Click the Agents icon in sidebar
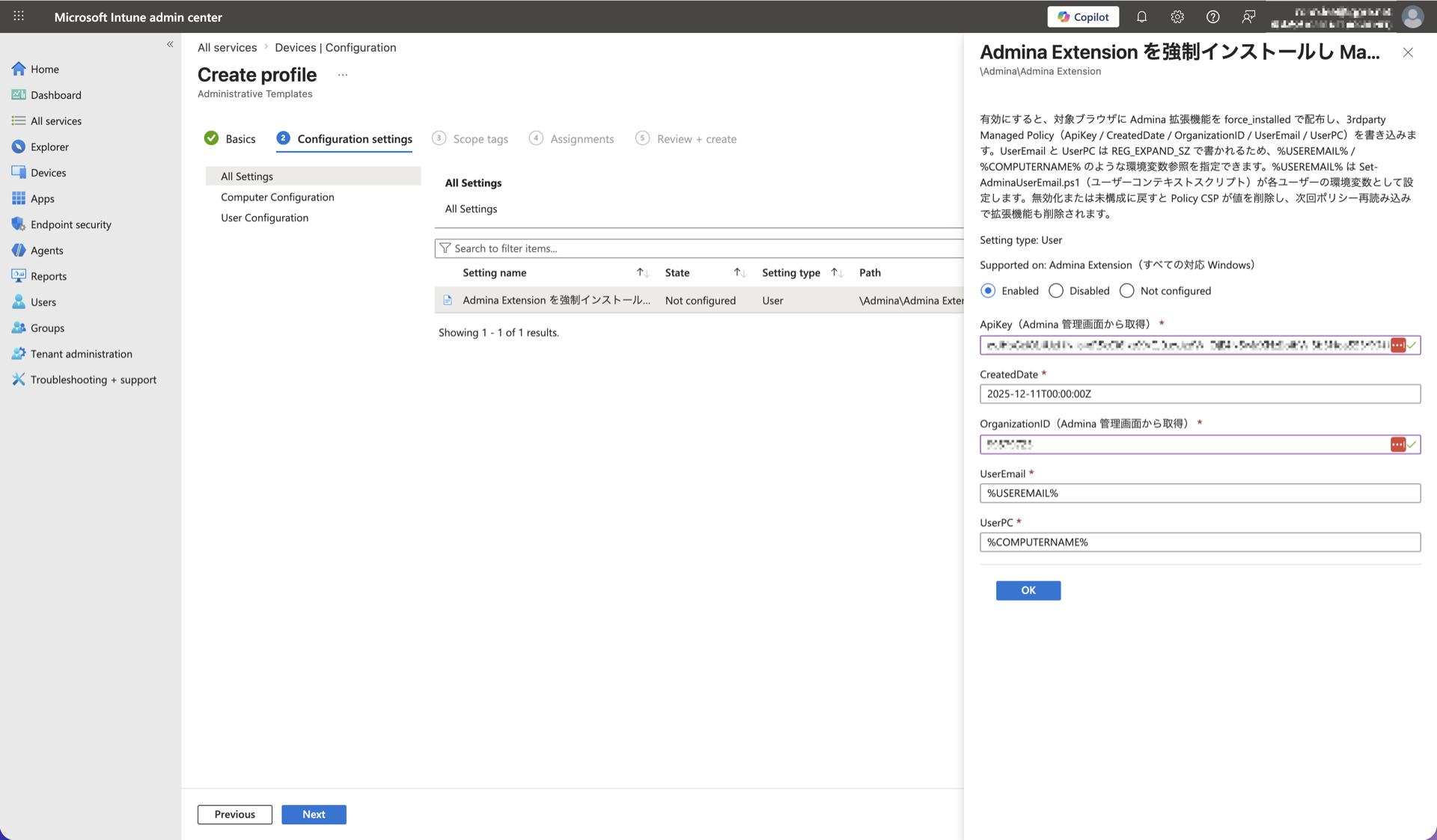1437x840 pixels. click(x=19, y=250)
